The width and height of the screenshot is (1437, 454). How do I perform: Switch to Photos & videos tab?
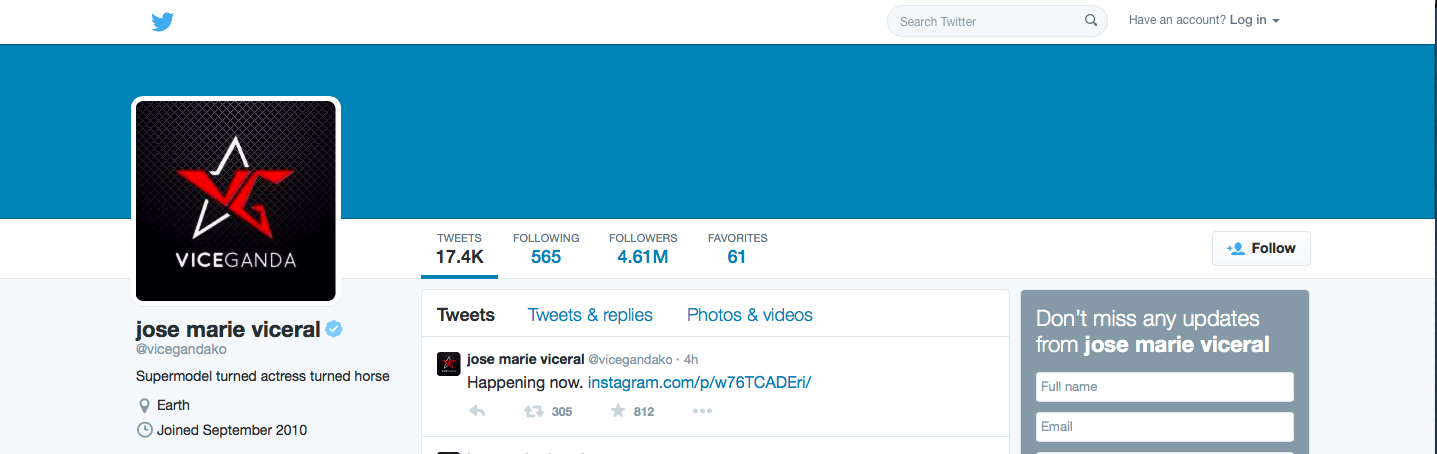coord(750,315)
